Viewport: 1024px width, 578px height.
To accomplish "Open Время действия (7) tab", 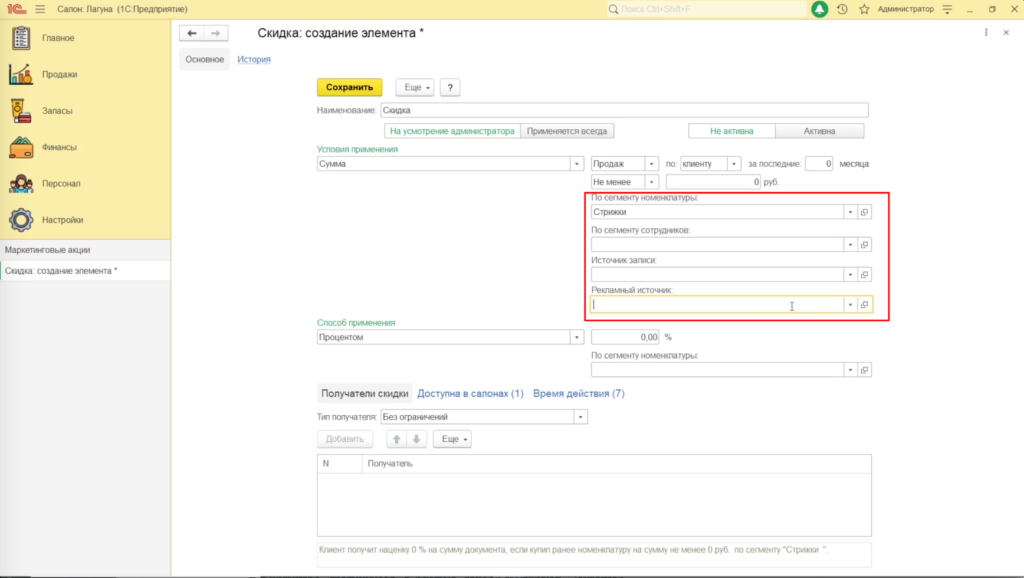I will pos(579,394).
